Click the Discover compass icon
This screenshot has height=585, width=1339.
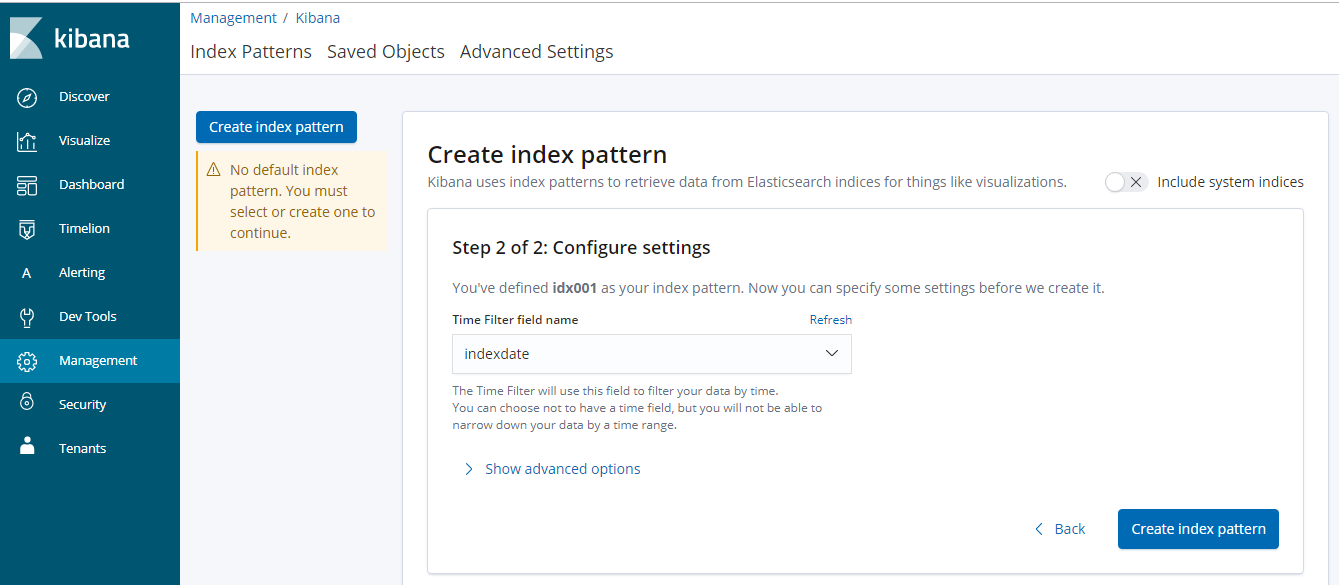(x=27, y=97)
